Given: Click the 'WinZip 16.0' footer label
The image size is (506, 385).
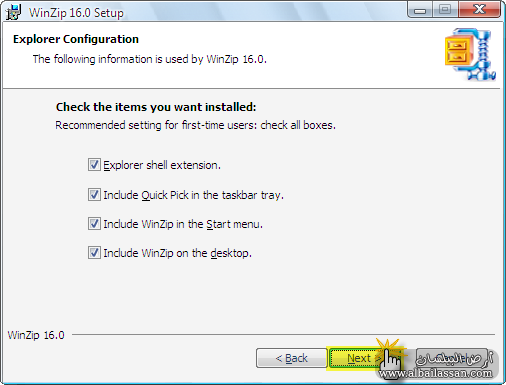Looking at the screenshot, I should click(36, 335).
